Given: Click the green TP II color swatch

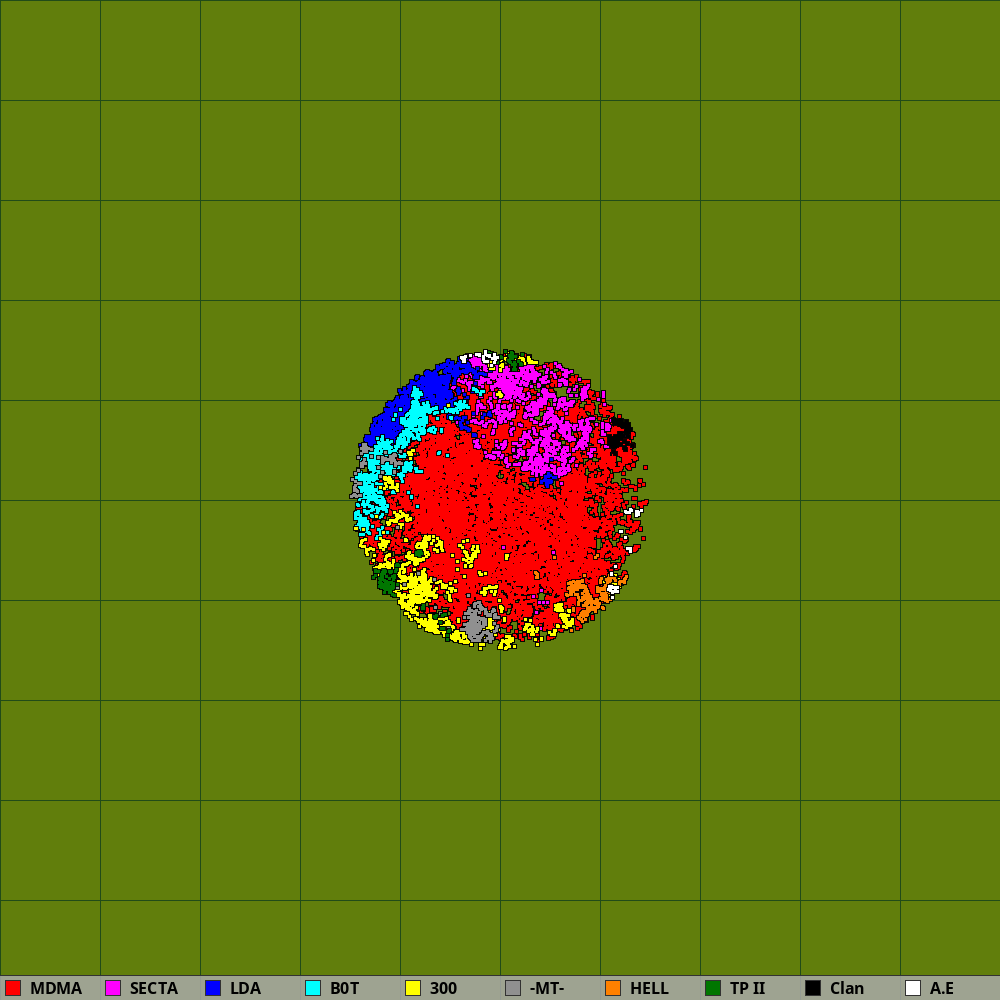Looking at the screenshot, I should [x=713, y=988].
